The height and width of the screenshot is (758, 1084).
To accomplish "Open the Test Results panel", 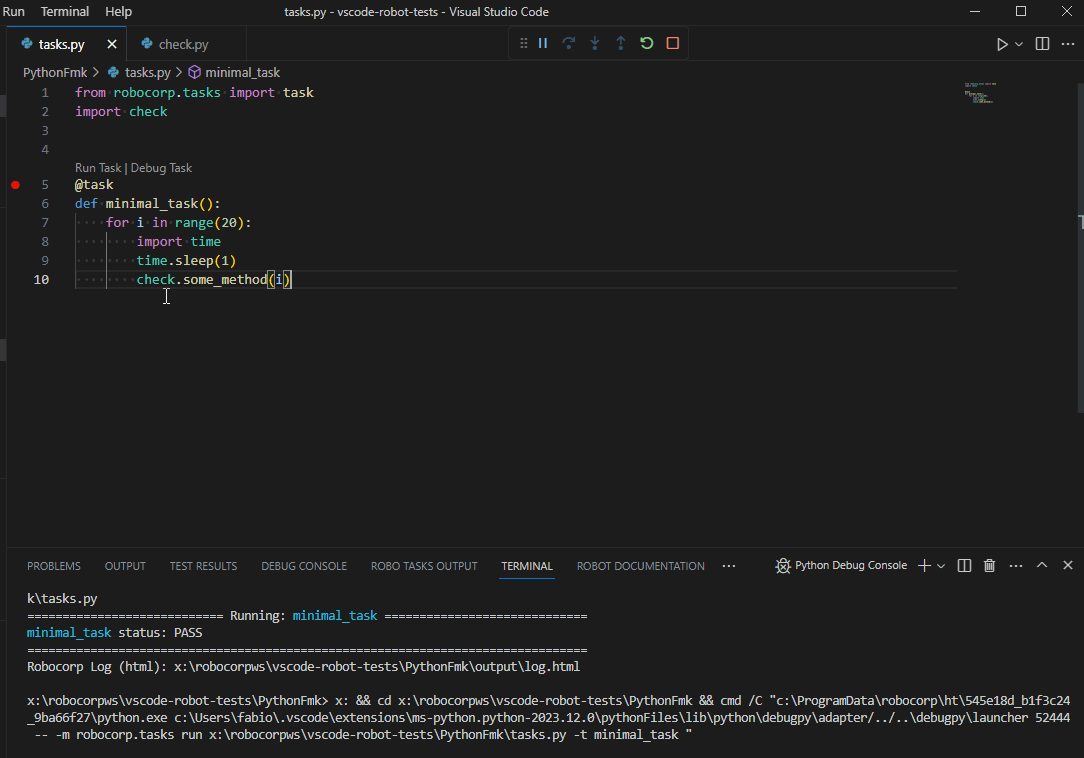I will click(x=203, y=566).
